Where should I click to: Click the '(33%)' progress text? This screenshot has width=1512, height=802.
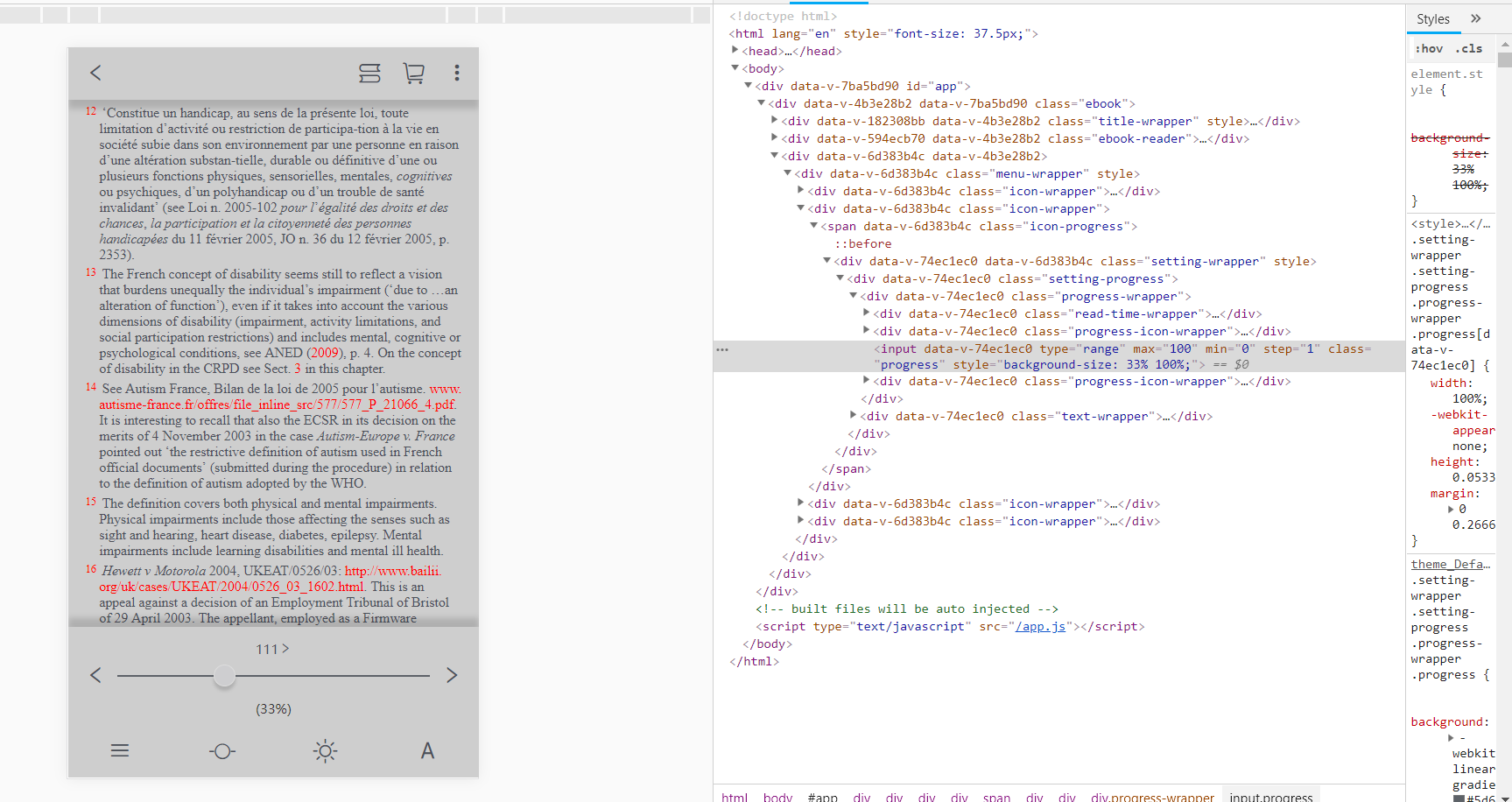click(x=273, y=709)
